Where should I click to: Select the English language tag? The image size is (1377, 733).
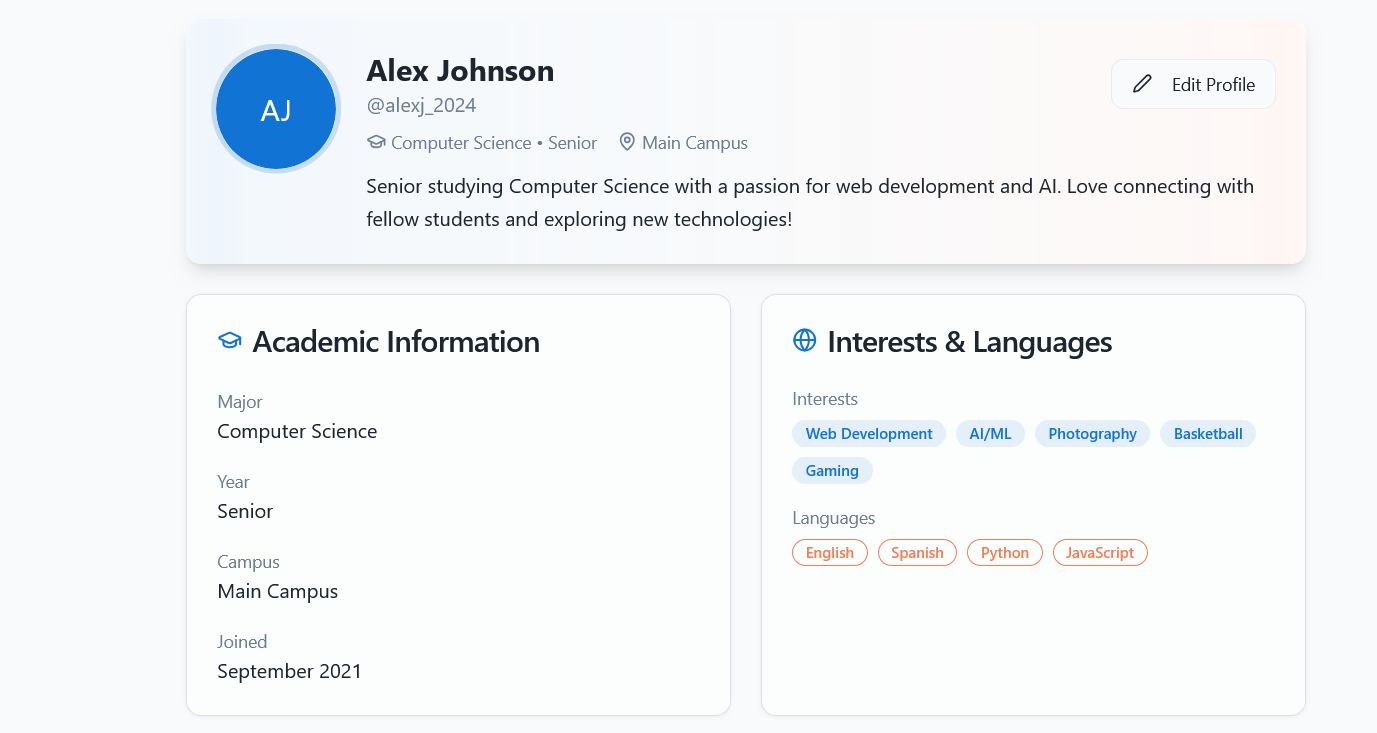pyautogui.click(x=830, y=553)
